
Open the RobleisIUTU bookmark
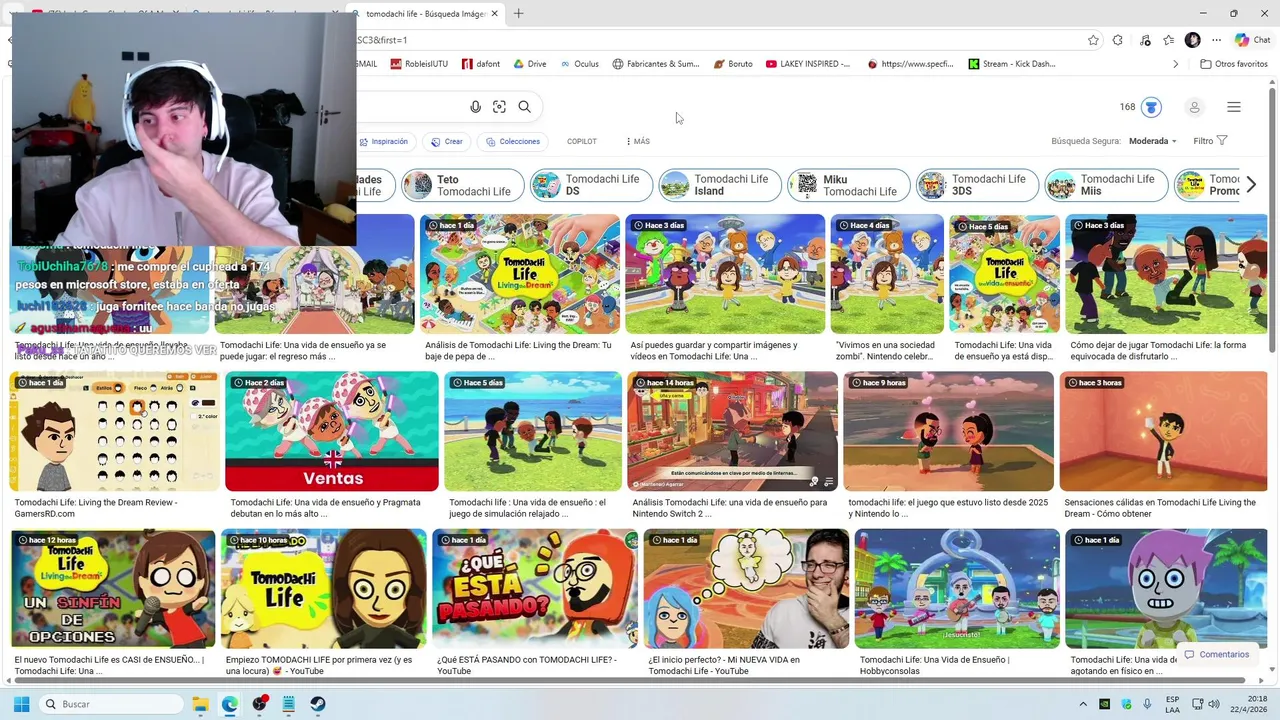418,64
